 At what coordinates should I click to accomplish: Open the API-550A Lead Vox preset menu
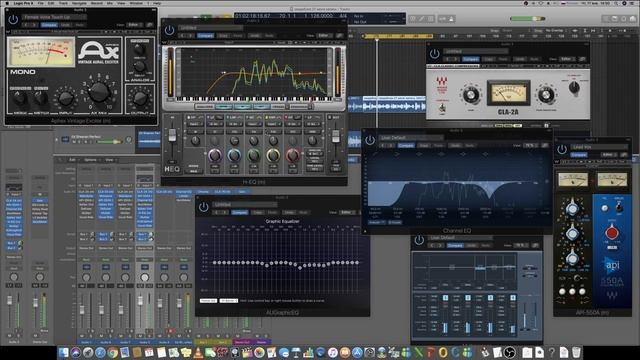coord(599,147)
